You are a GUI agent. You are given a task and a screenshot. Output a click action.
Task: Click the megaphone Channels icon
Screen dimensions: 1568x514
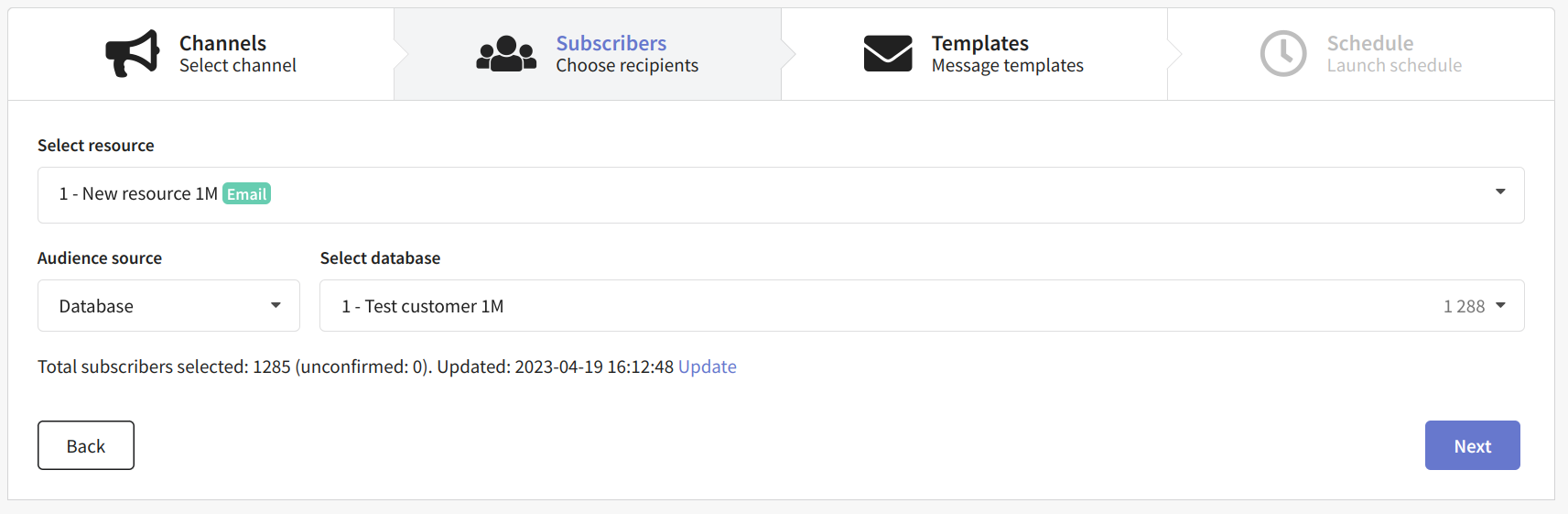coord(133,53)
